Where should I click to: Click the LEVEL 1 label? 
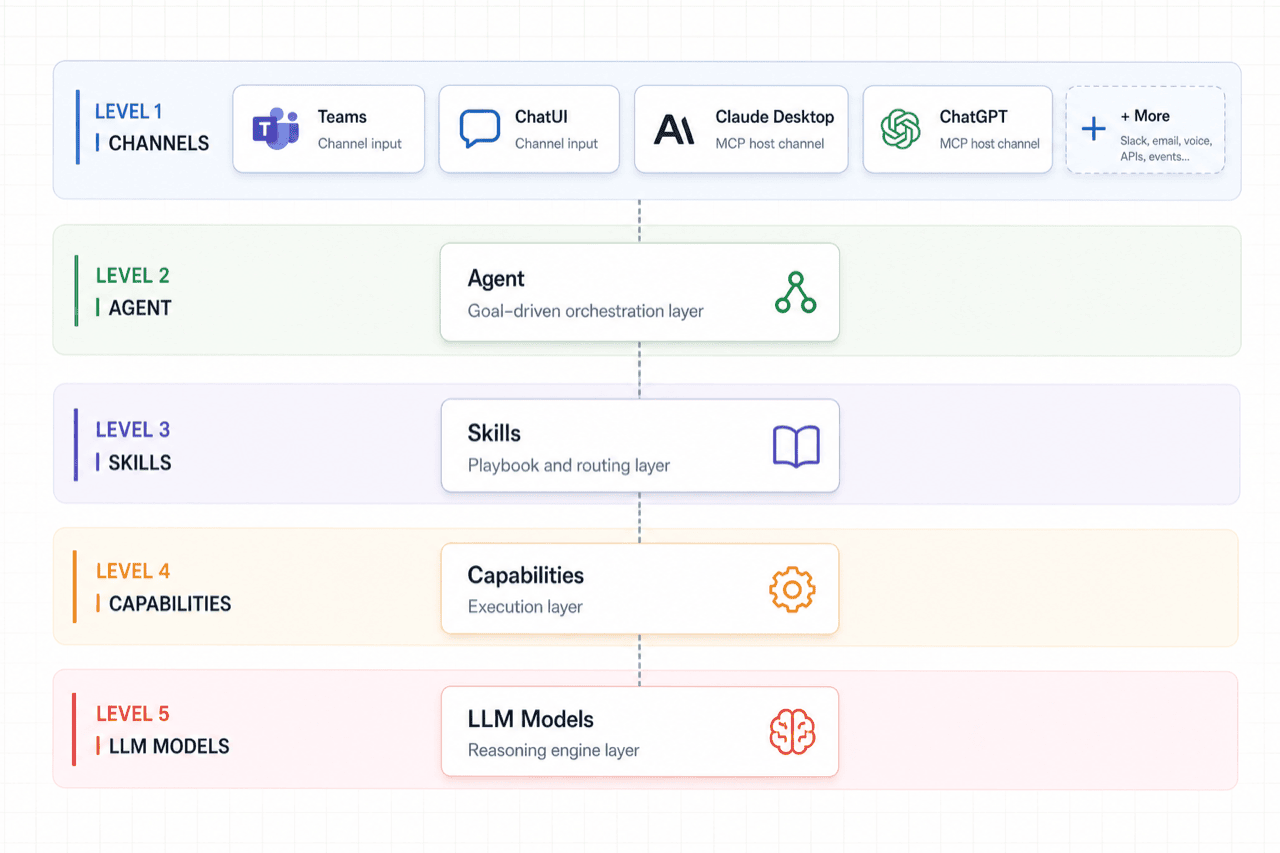[x=128, y=112]
